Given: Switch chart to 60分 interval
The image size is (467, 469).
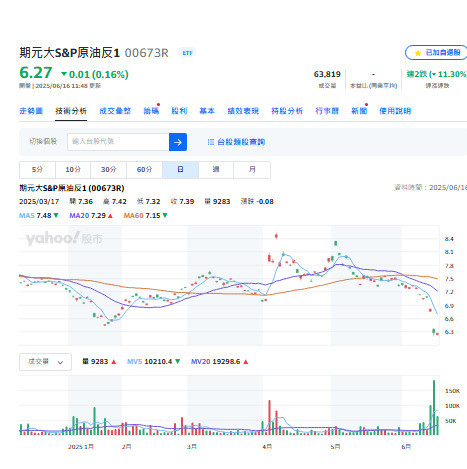Looking at the screenshot, I should [x=144, y=170].
